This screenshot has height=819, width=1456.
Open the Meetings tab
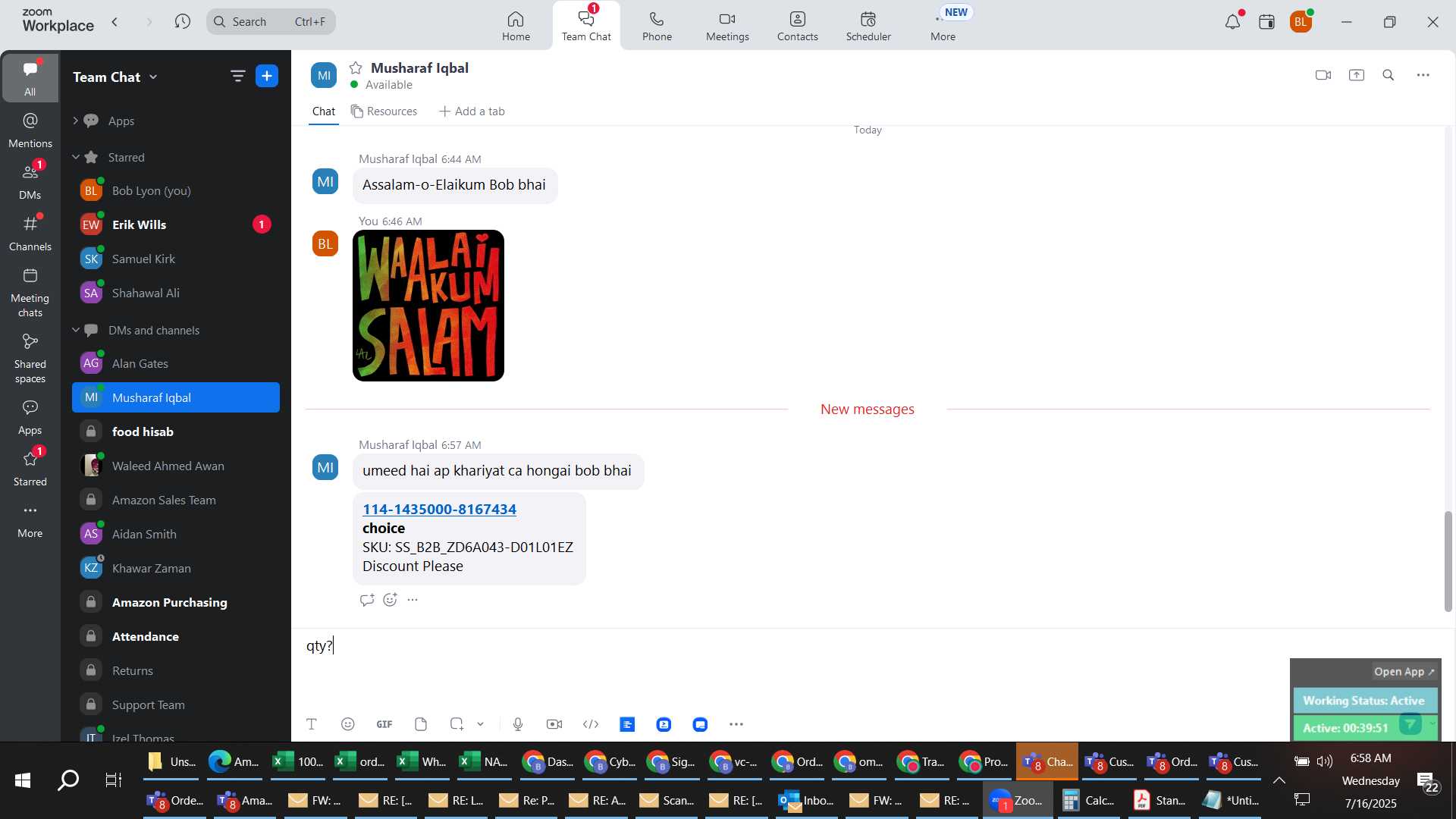coord(727,25)
